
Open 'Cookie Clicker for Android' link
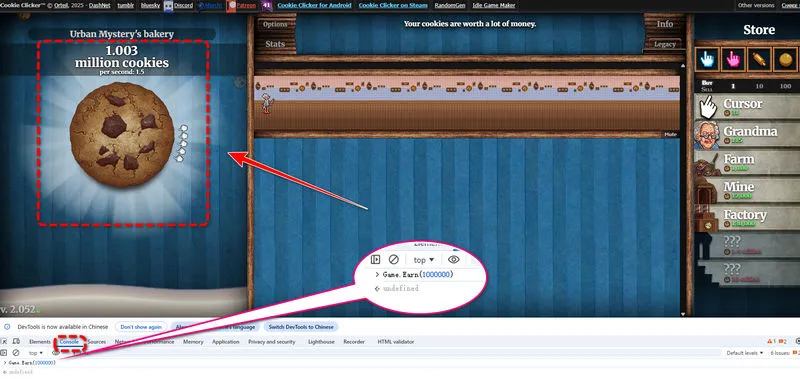314,6
